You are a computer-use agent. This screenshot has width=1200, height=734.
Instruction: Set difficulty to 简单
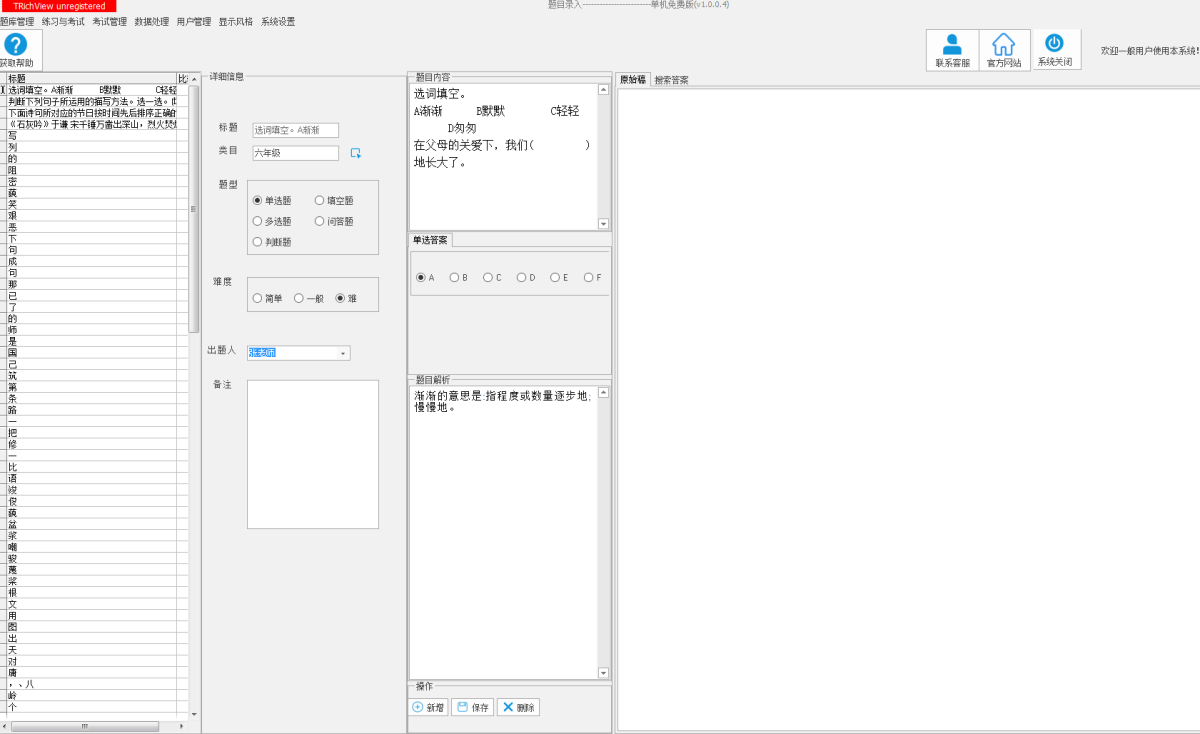[x=258, y=298]
